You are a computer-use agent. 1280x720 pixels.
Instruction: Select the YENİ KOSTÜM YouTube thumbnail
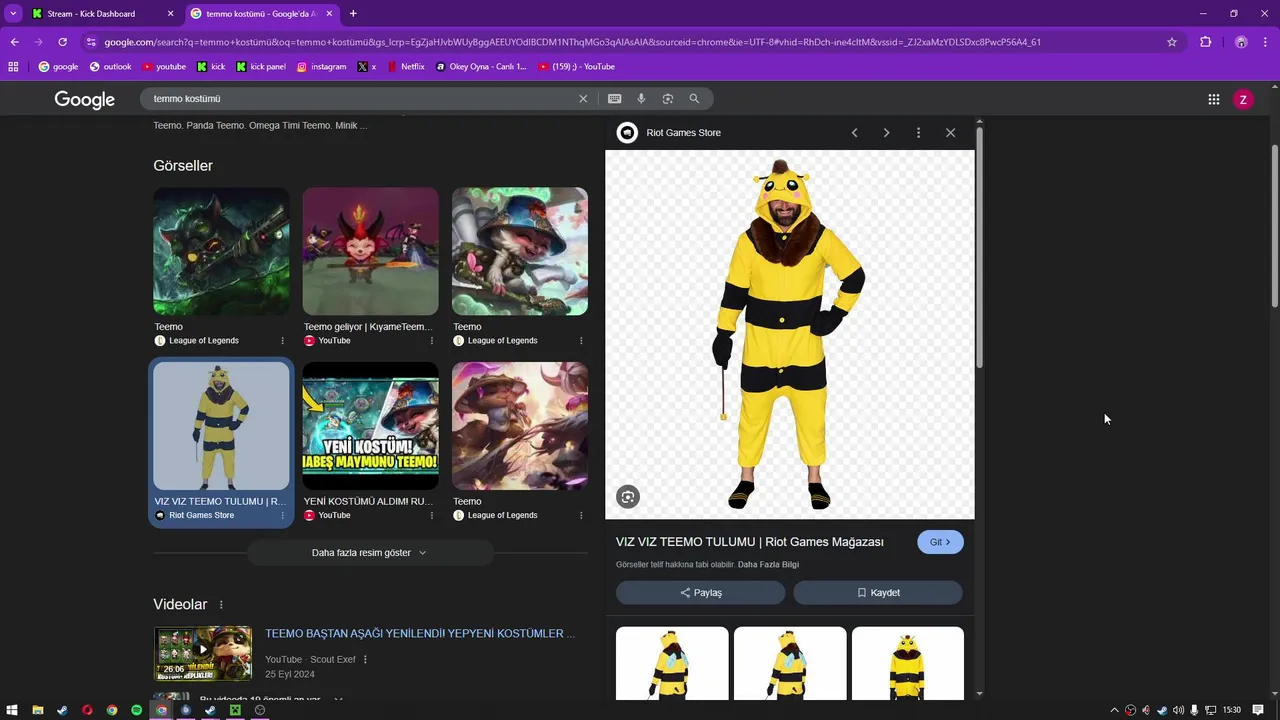click(x=370, y=426)
